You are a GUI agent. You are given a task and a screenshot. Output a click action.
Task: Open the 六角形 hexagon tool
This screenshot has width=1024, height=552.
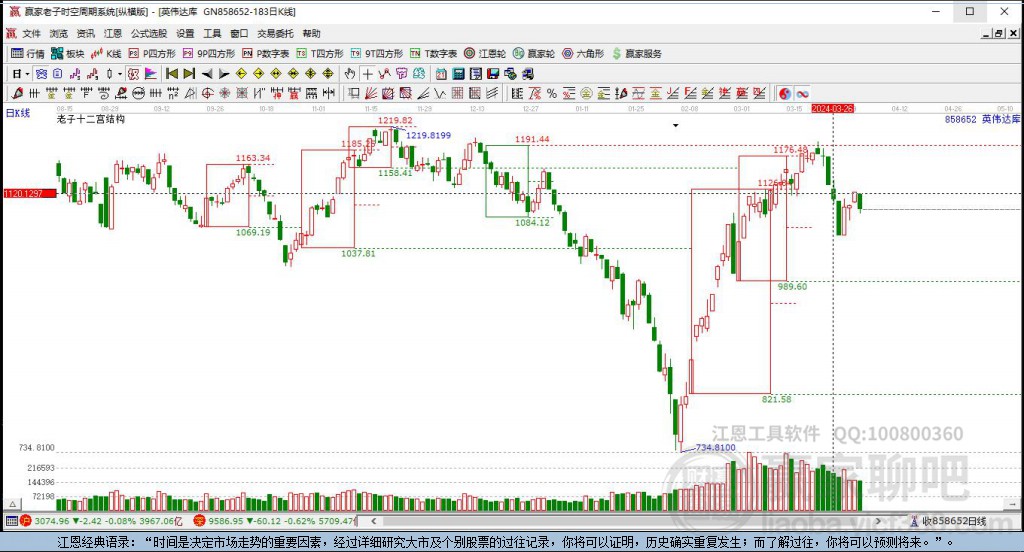click(x=583, y=54)
